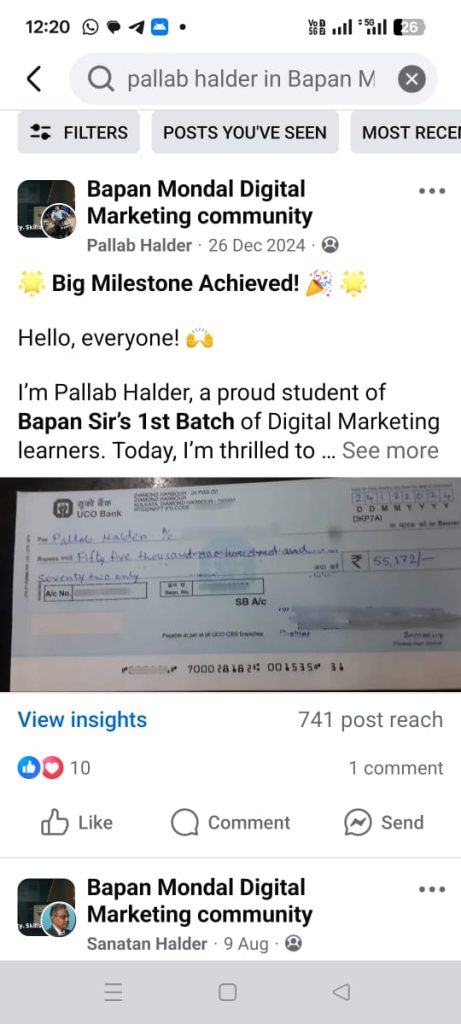Open View insights for the post
Viewport: 461px width, 1024px height.
tap(82, 720)
